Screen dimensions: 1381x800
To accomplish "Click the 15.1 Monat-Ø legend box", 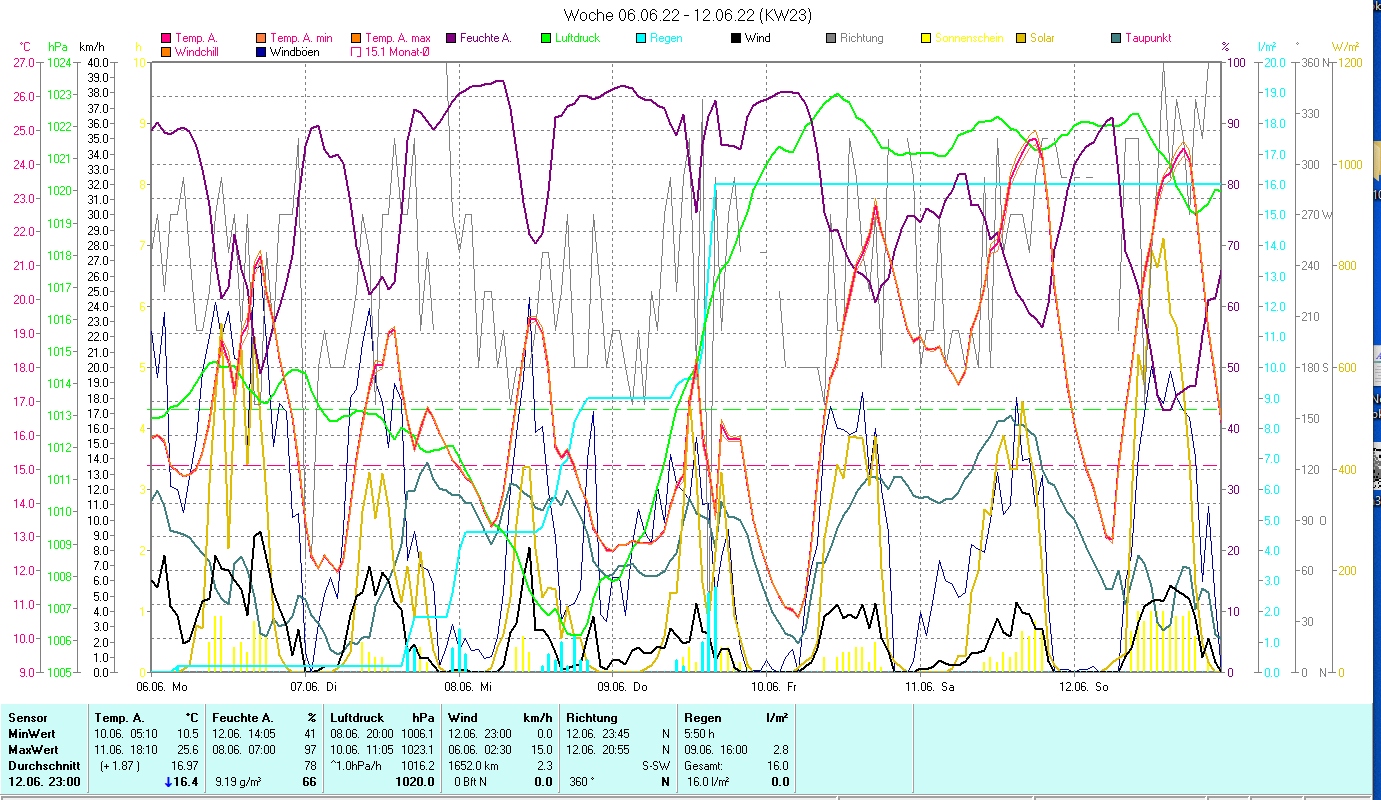I will (357, 51).
